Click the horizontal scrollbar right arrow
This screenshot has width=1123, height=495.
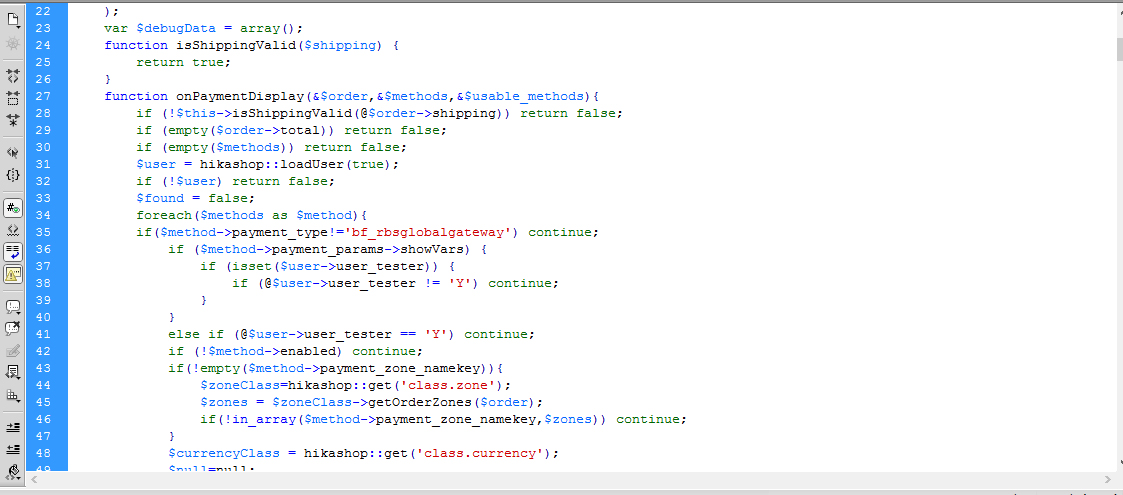pyautogui.click(x=1109, y=479)
